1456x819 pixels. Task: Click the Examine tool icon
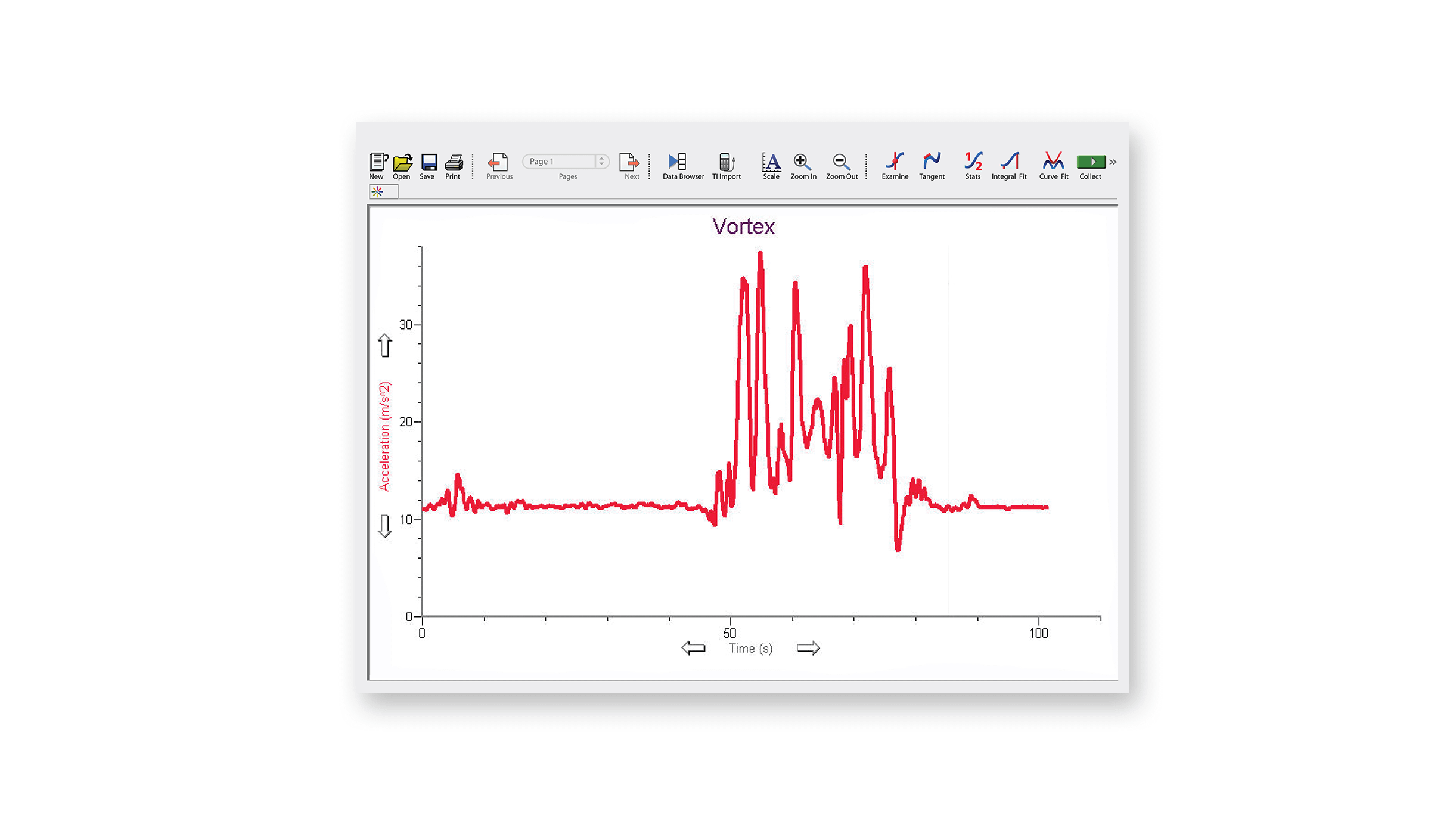click(x=895, y=162)
